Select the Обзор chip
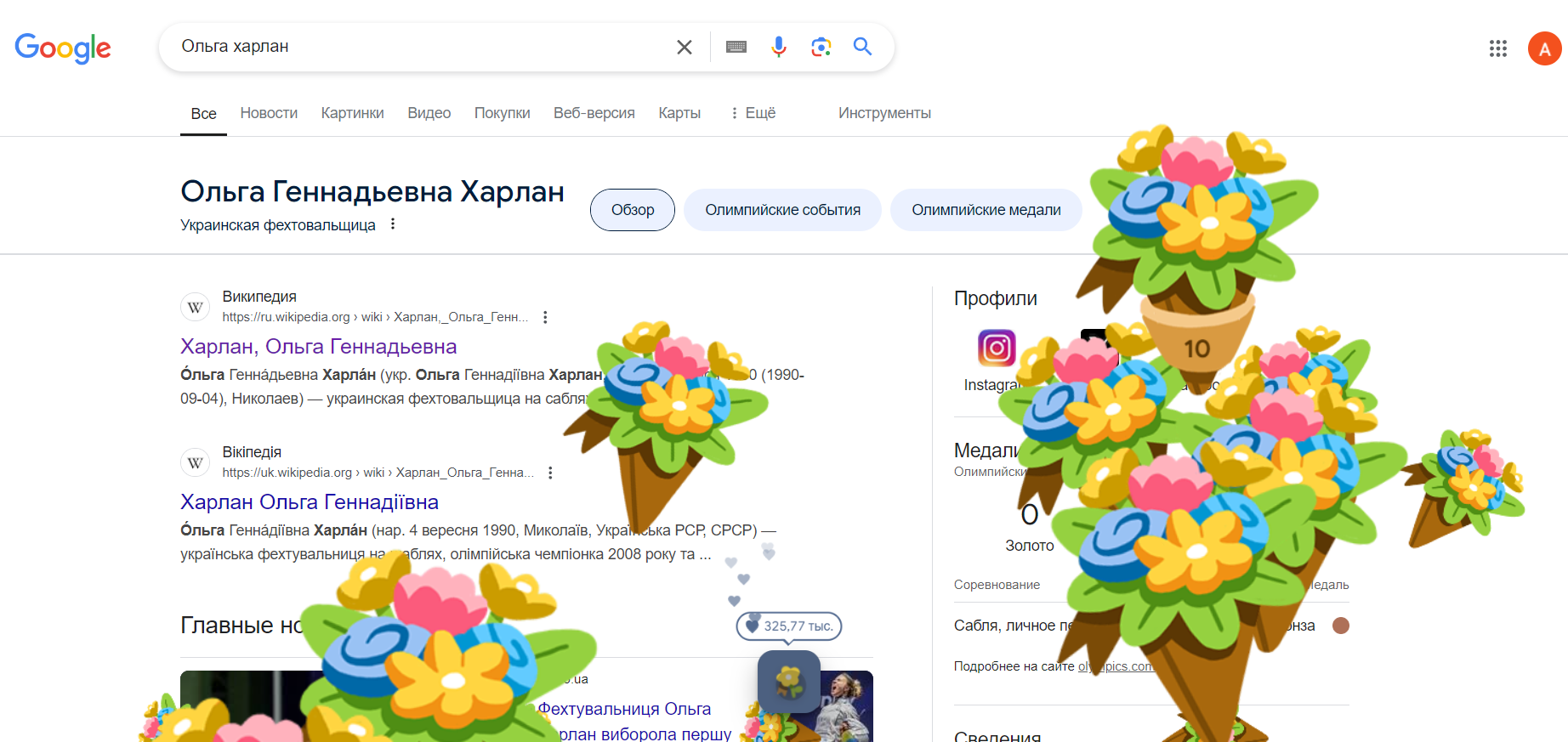Viewport: 1568px width, 742px height. (633, 210)
